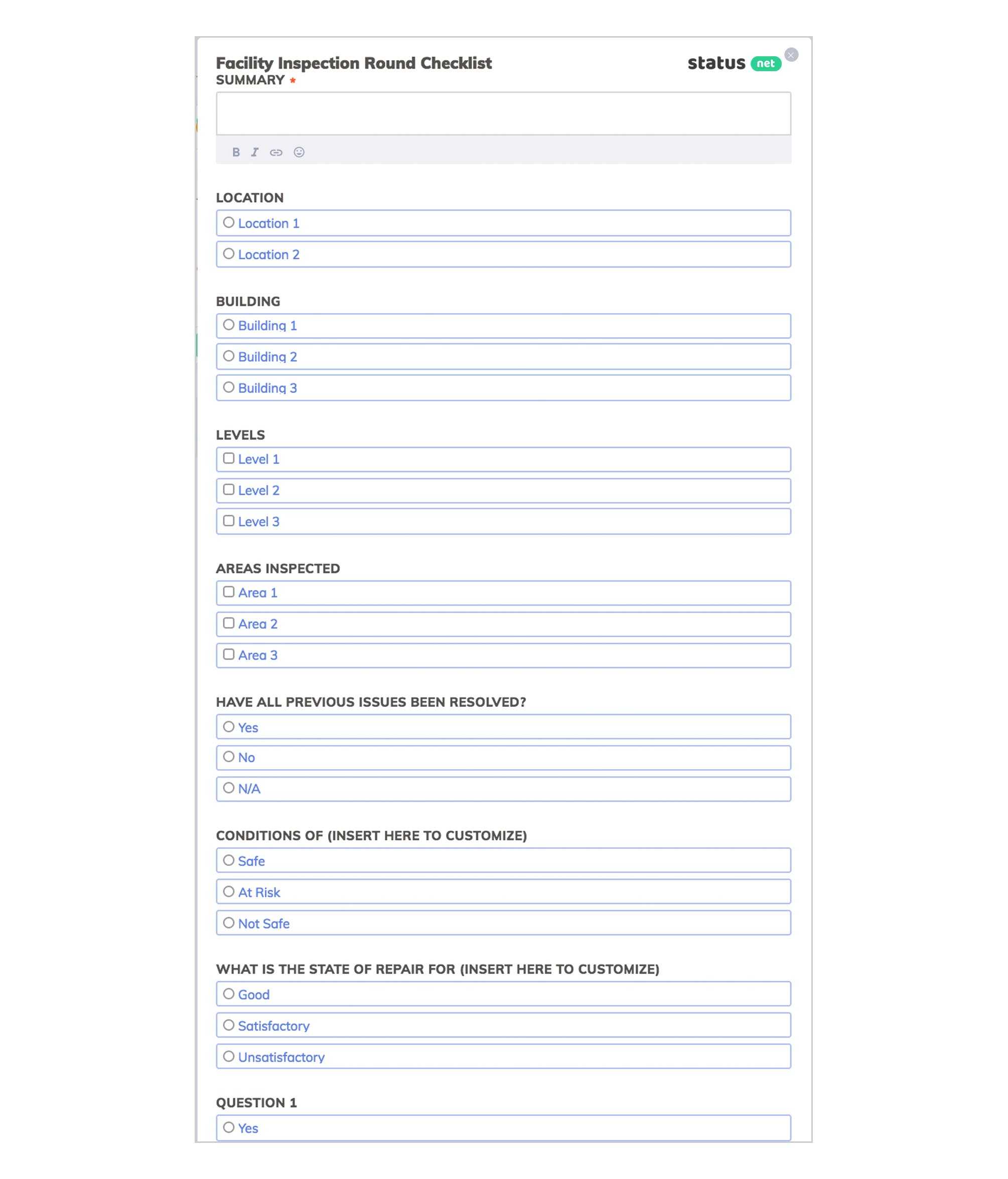Image resolution: width=1008 pixels, height=1179 pixels.
Task: Toggle the Level 2 checkbox
Action: [x=228, y=489]
